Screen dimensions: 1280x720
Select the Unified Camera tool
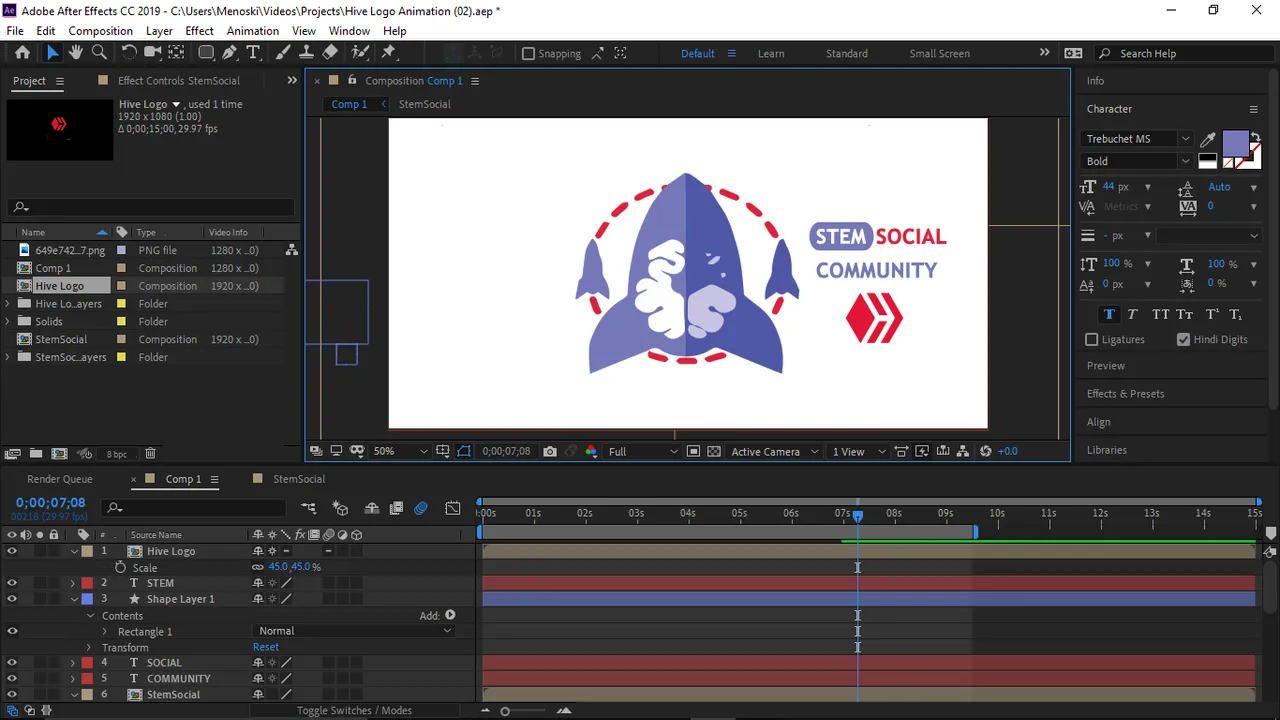tap(152, 53)
